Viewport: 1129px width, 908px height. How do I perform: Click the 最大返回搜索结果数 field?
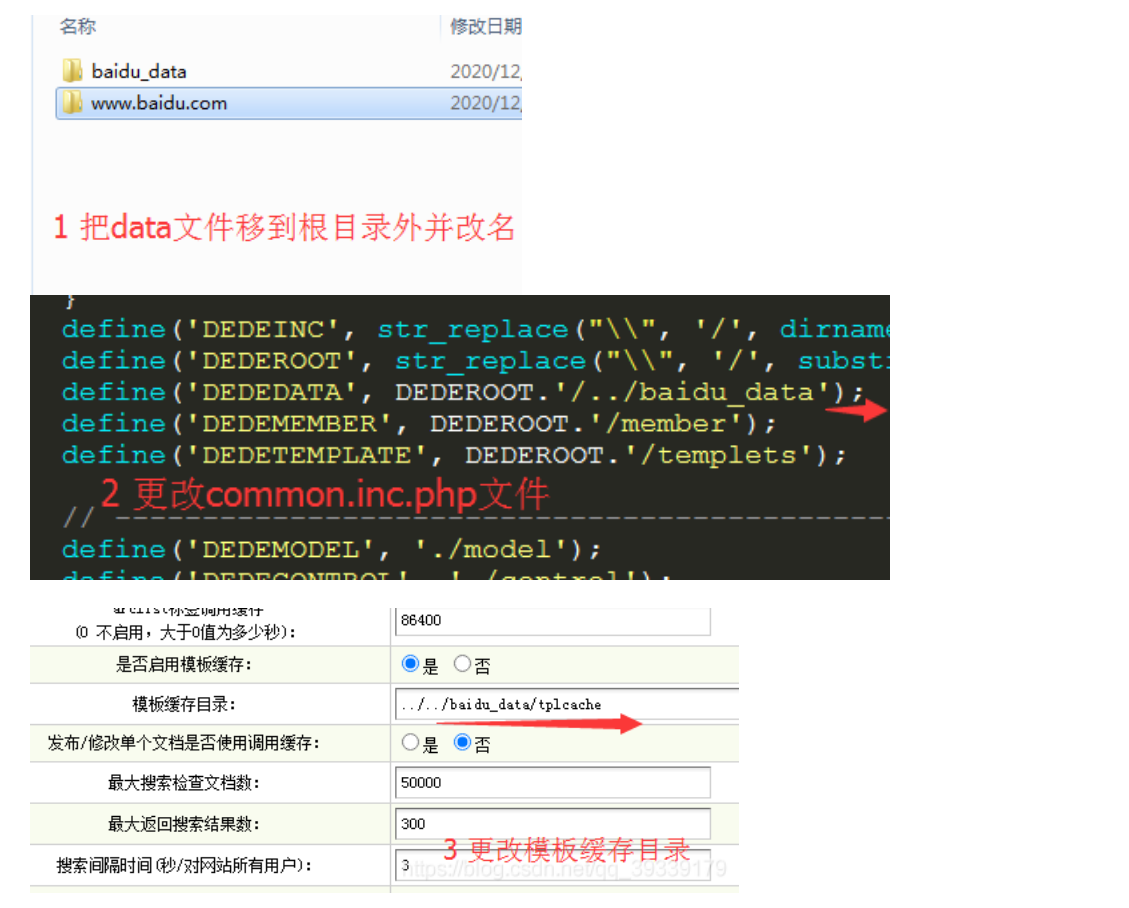tap(552, 824)
